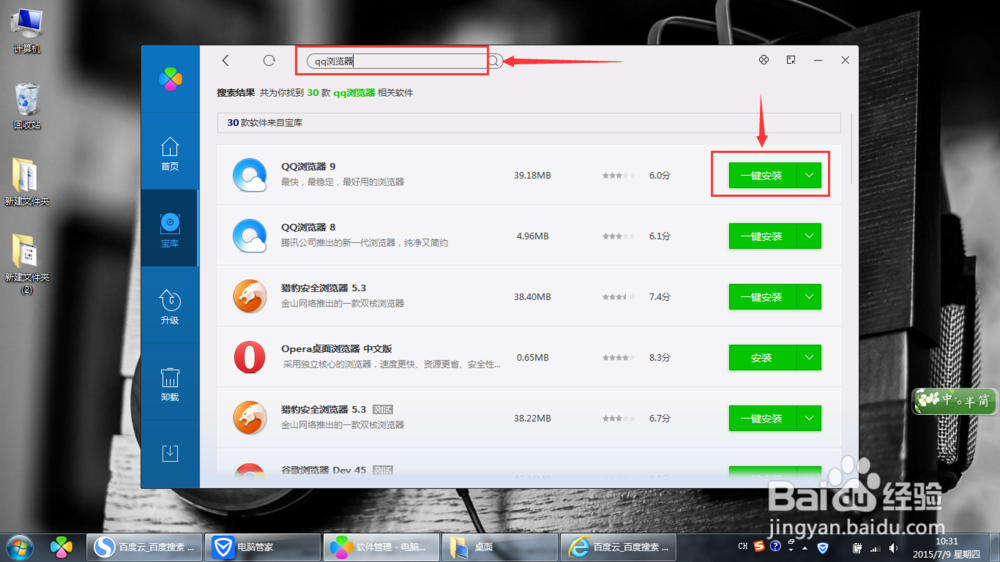
Task: Click 一键安装 for 猎豹安全浏览器 38.40MB
Action: [762, 297]
